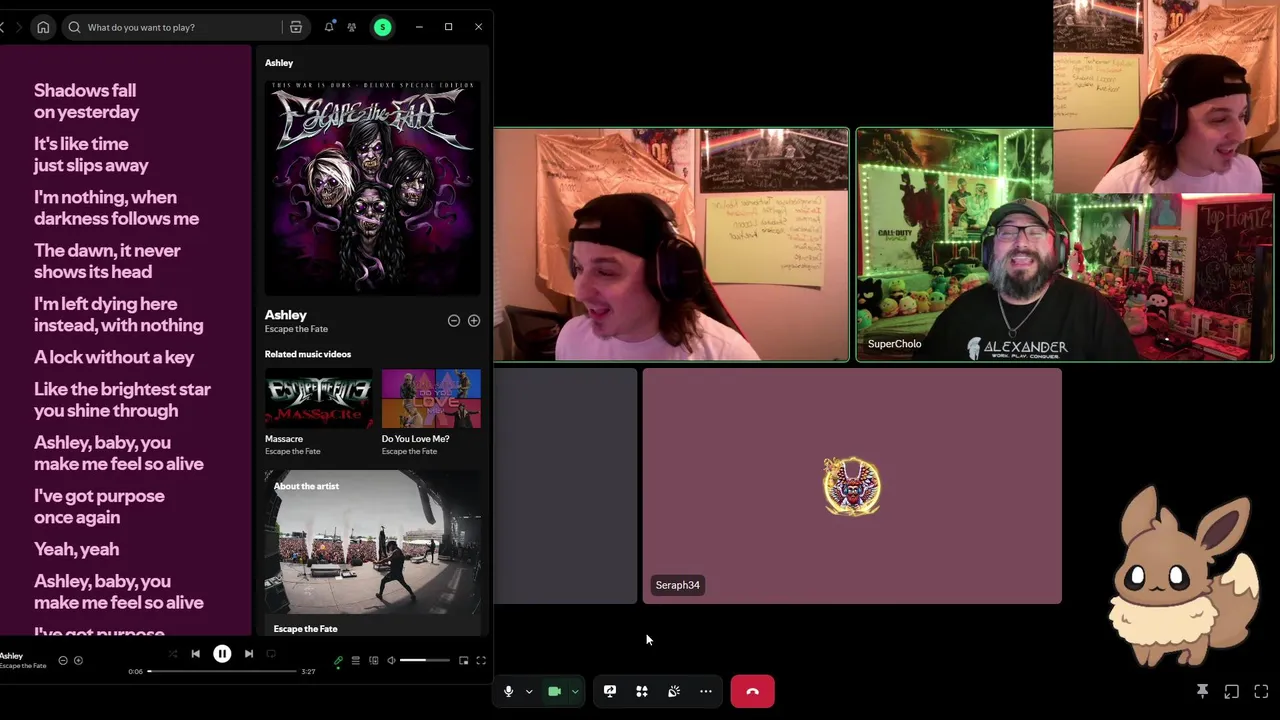Share your screen in the call
This screenshot has width=1280, height=720.
coord(610,691)
